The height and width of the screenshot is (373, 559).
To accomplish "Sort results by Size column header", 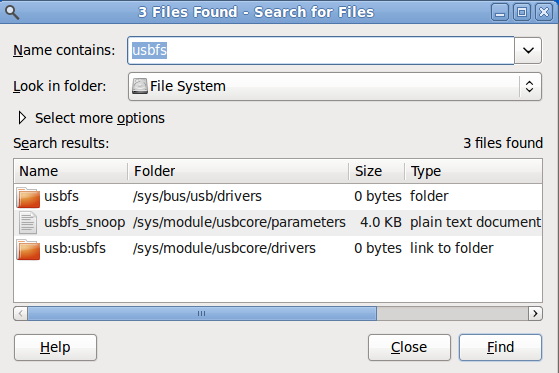I will [x=377, y=171].
